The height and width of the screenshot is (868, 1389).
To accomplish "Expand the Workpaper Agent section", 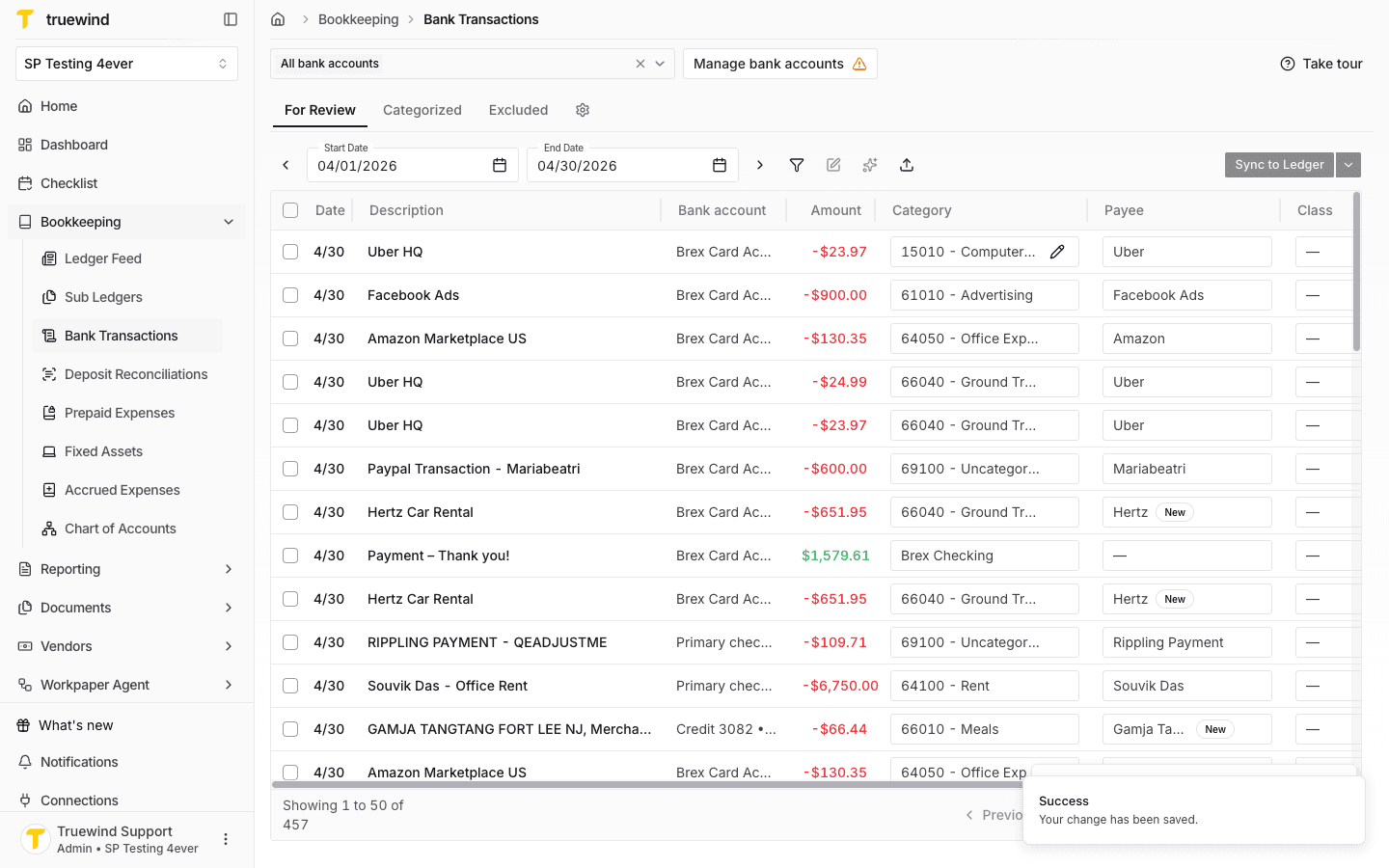I will click(x=229, y=685).
